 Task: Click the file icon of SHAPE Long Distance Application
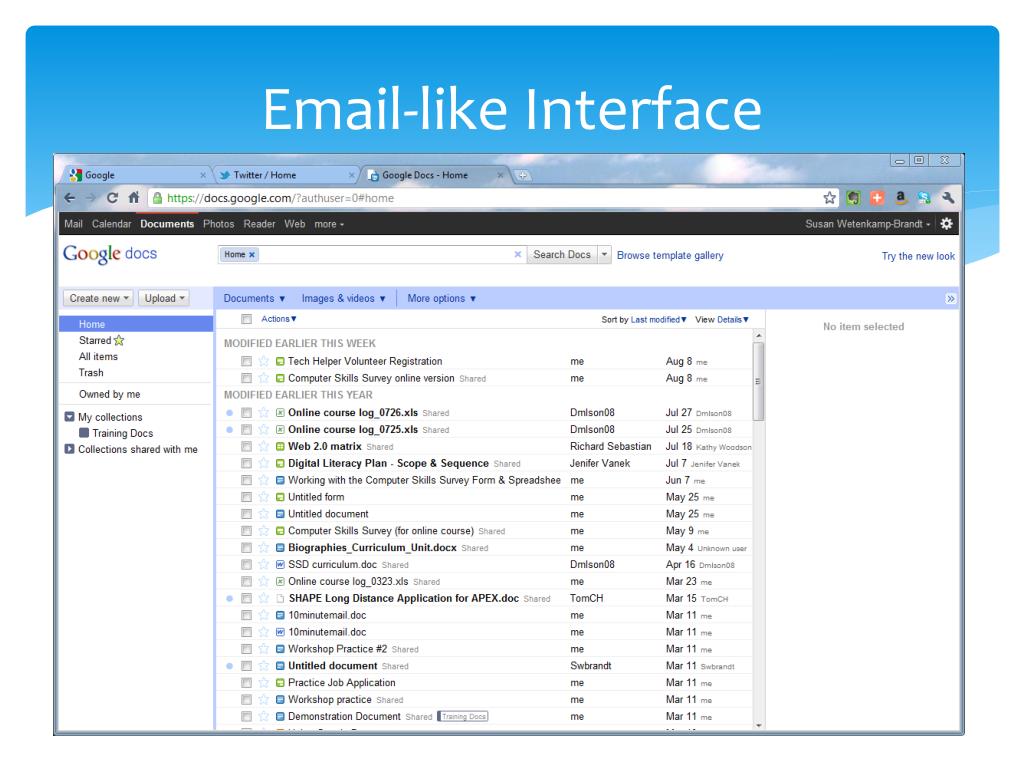(280, 598)
